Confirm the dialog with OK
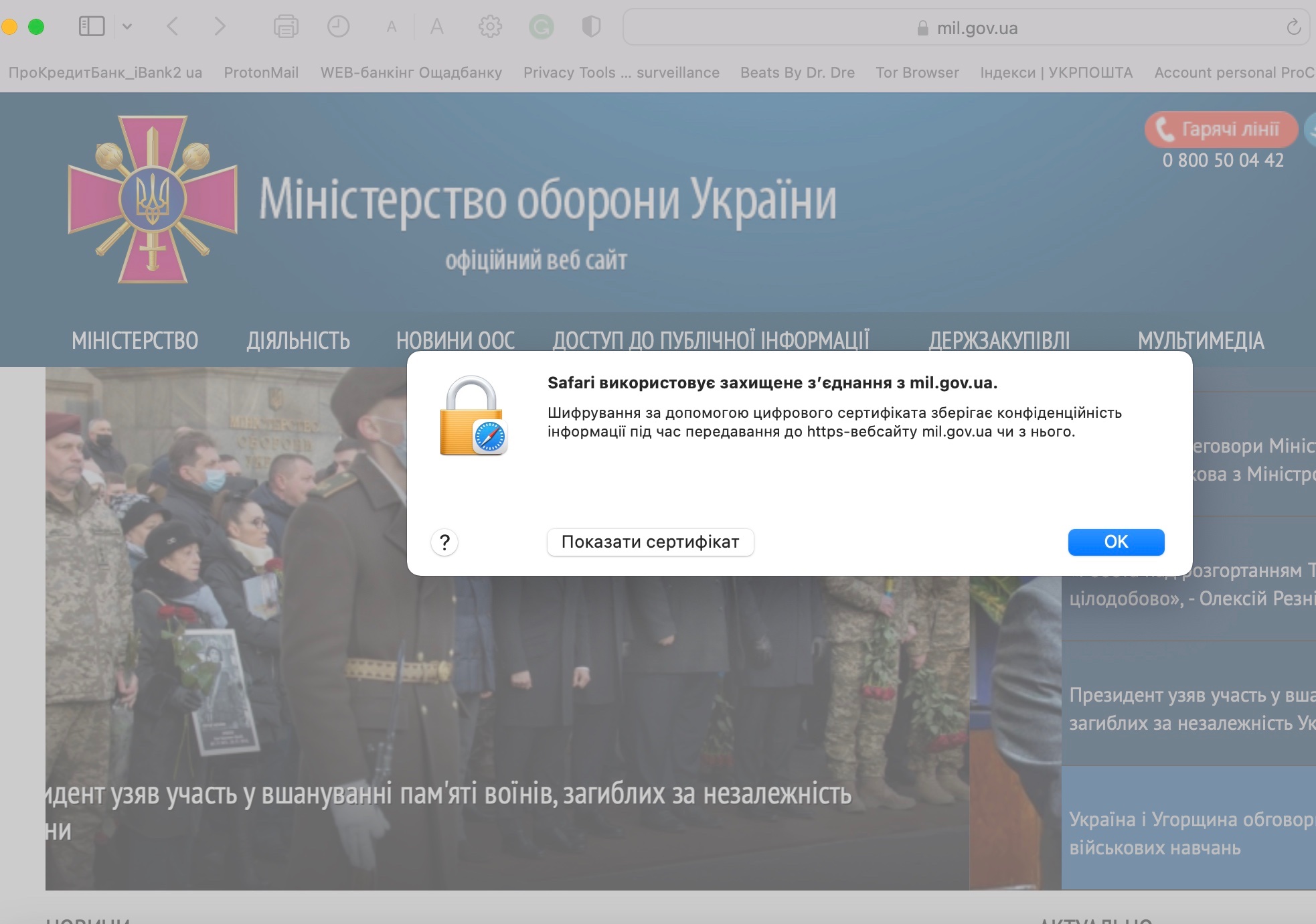Viewport: 1316px width, 924px height. (x=1116, y=542)
